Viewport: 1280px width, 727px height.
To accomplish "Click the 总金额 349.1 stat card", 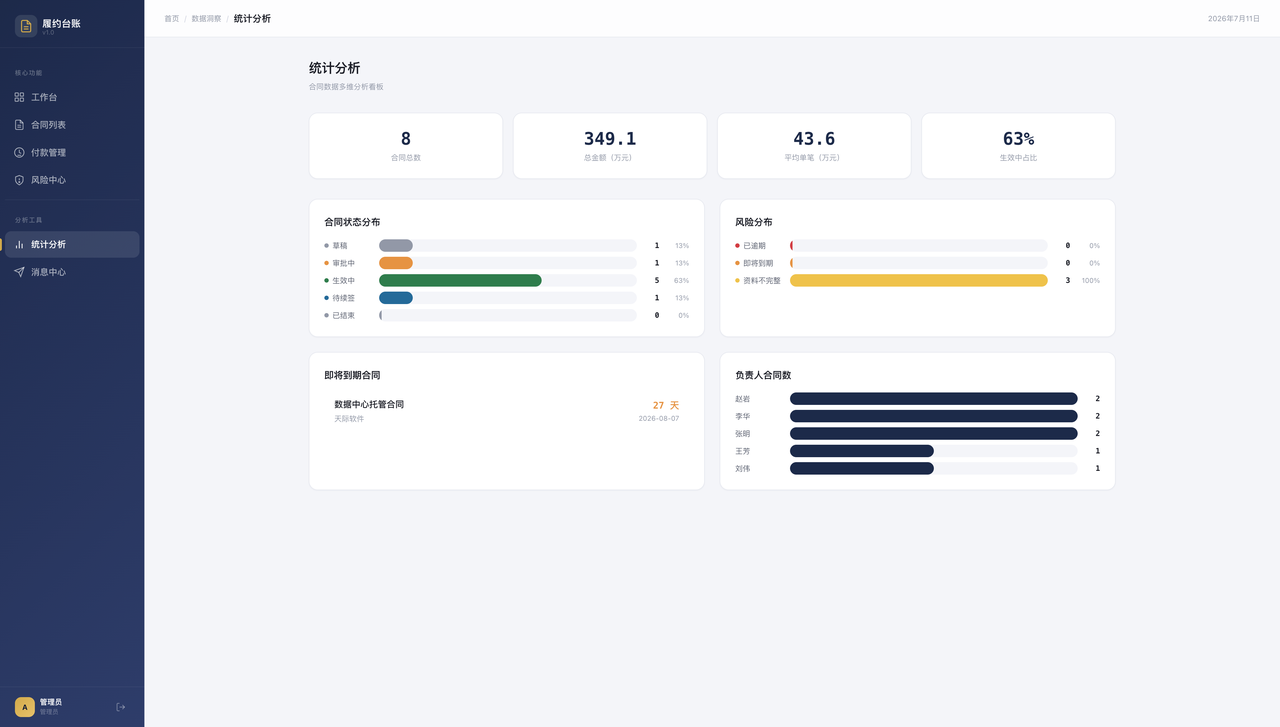I will click(x=610, y=146).
